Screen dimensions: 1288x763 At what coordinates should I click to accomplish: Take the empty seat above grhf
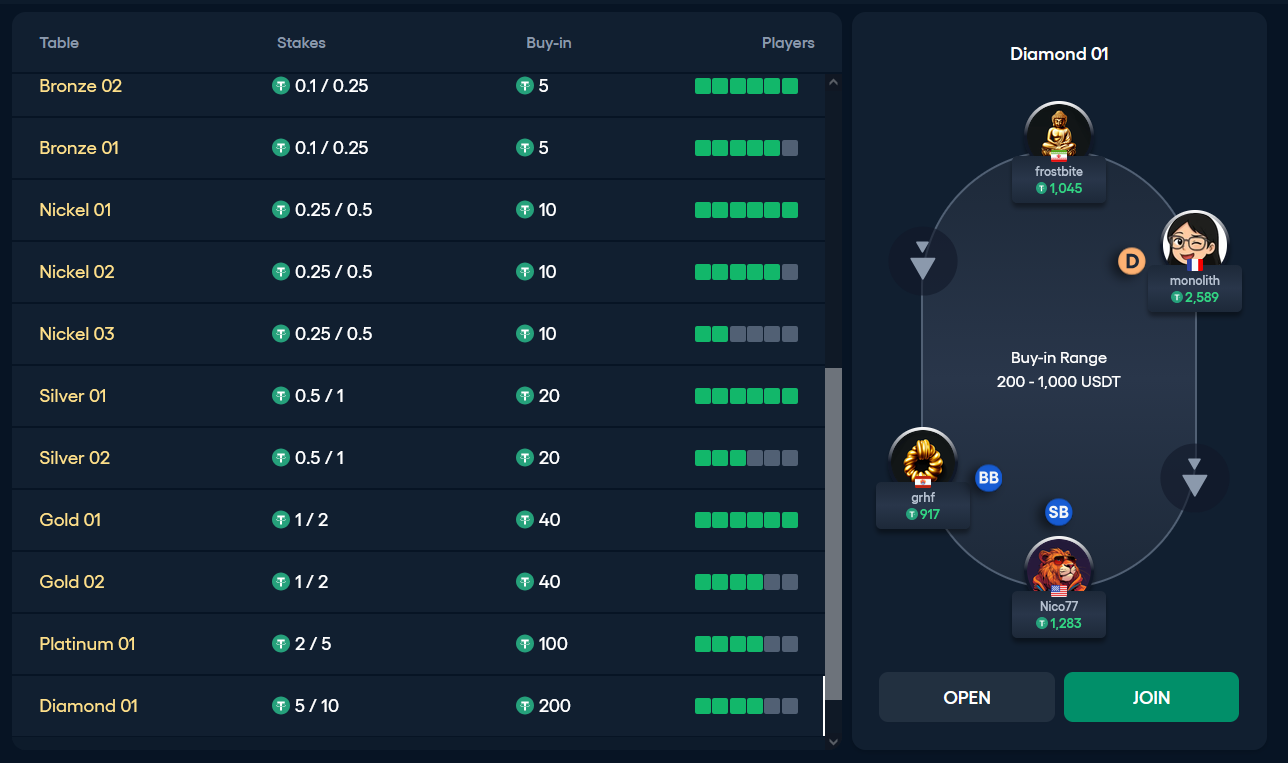(923, 261)
